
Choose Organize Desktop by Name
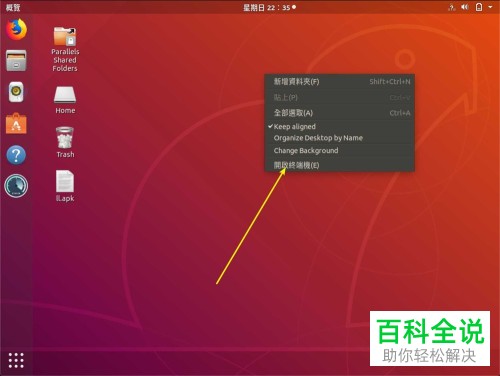pos(339,138)
